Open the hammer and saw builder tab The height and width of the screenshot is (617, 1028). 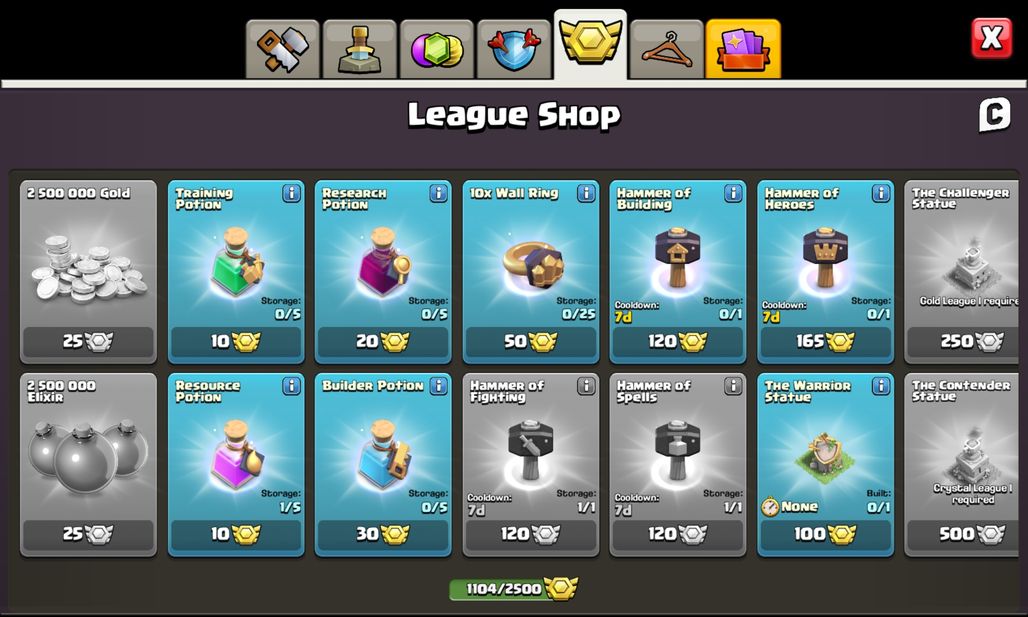283,50
